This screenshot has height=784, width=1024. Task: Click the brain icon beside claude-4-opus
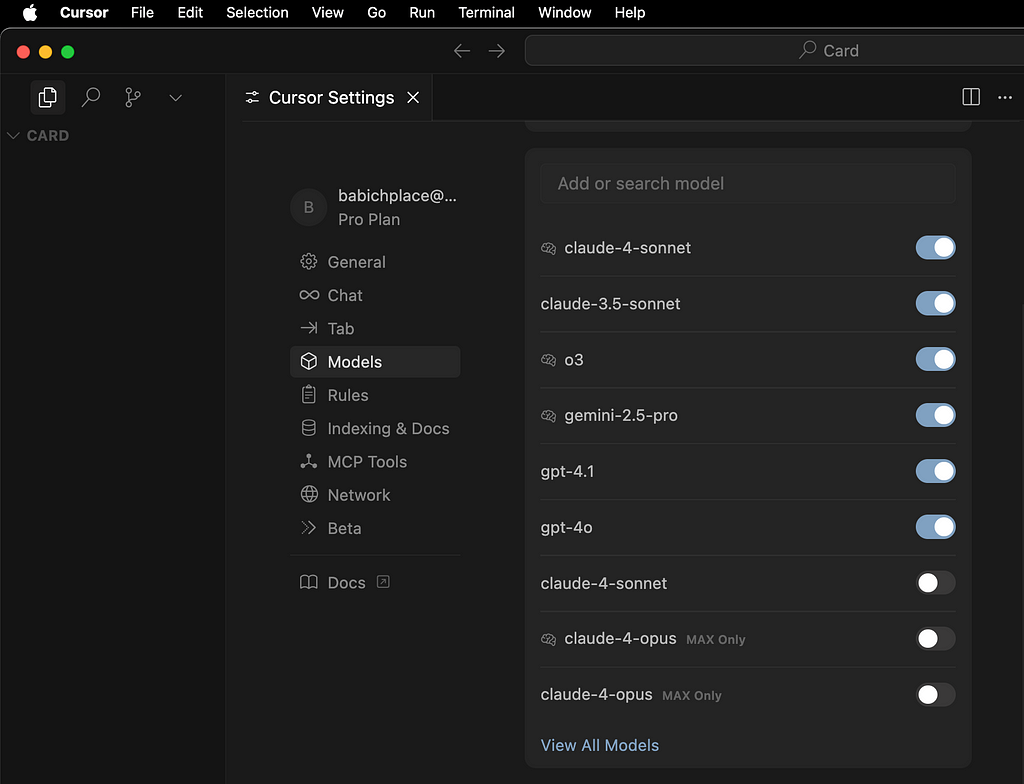(549, 639)
